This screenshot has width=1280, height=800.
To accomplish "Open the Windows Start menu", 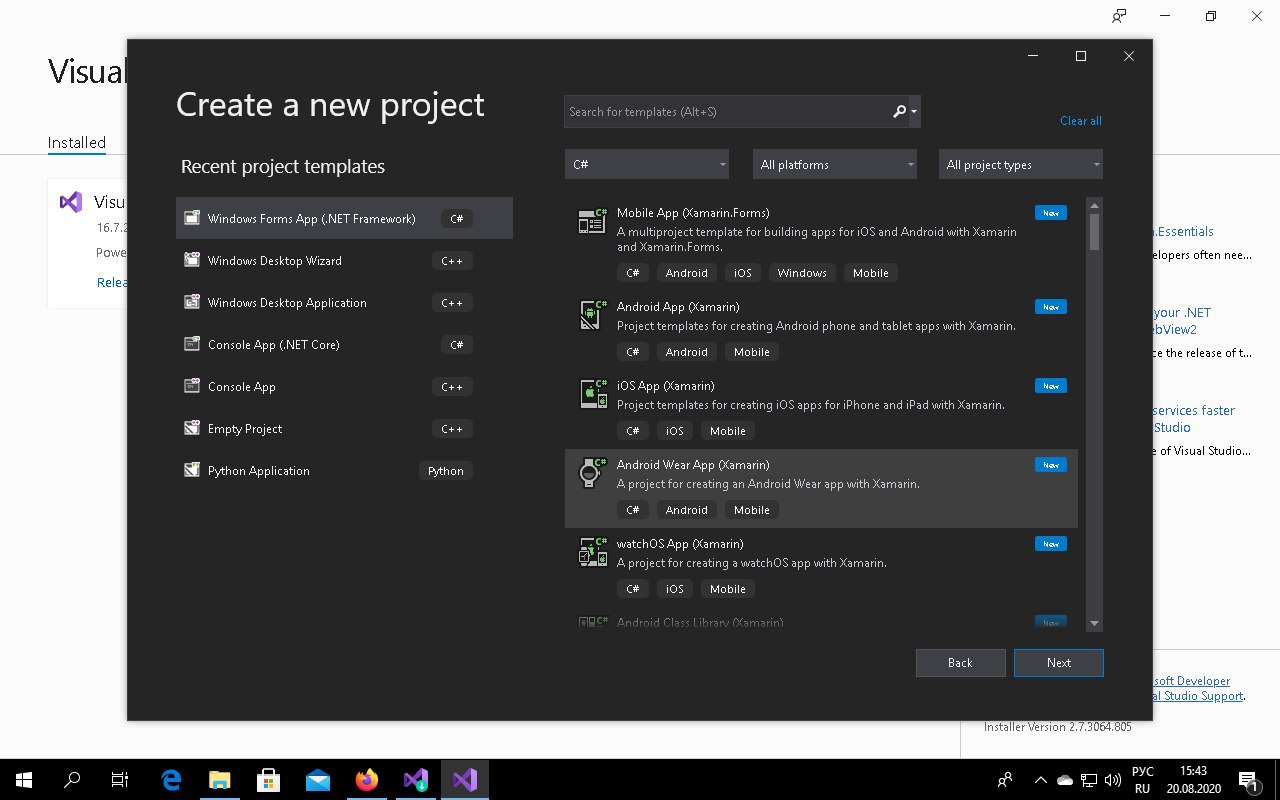I will click(24, 780).
